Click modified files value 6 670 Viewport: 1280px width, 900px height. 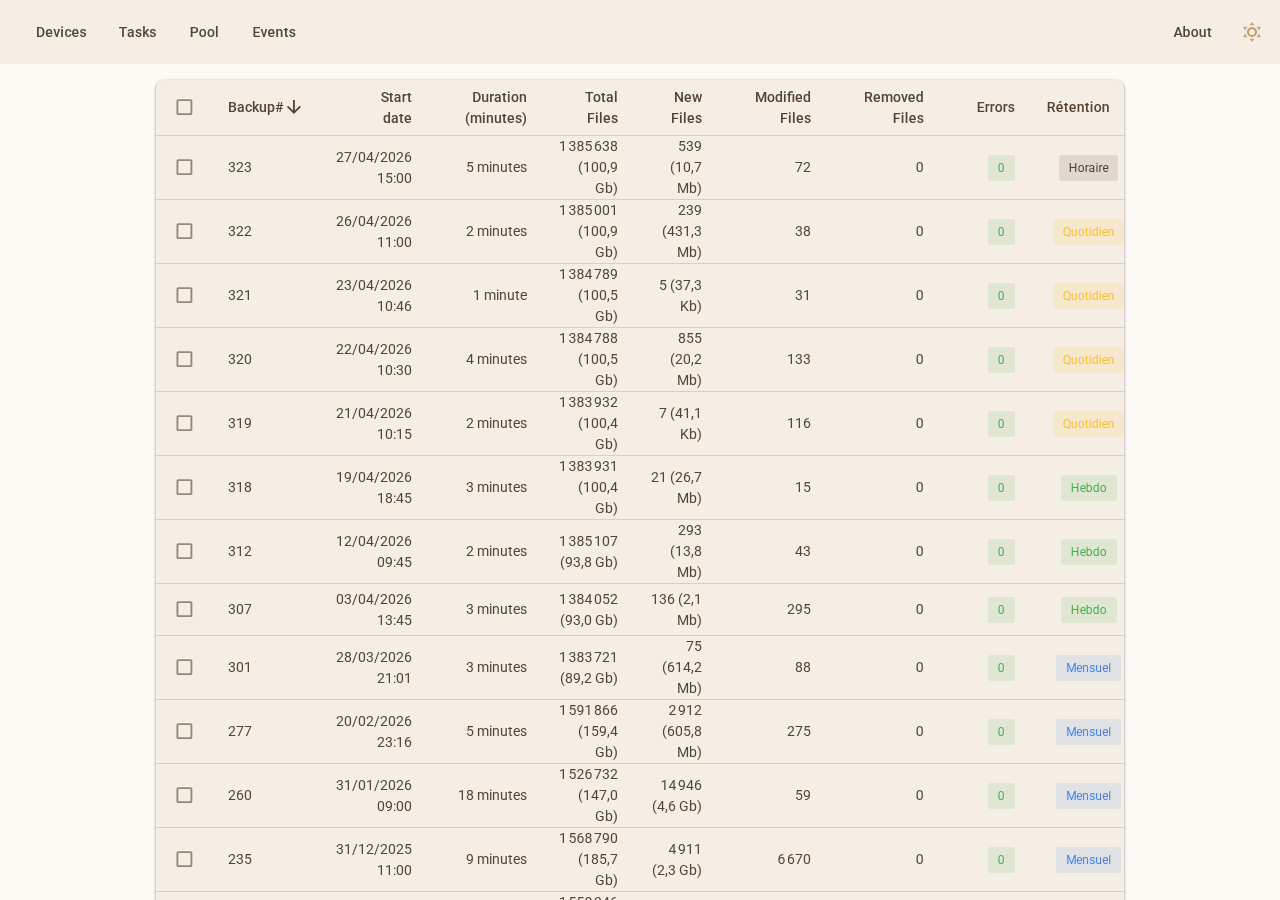[x=794, y=859]
